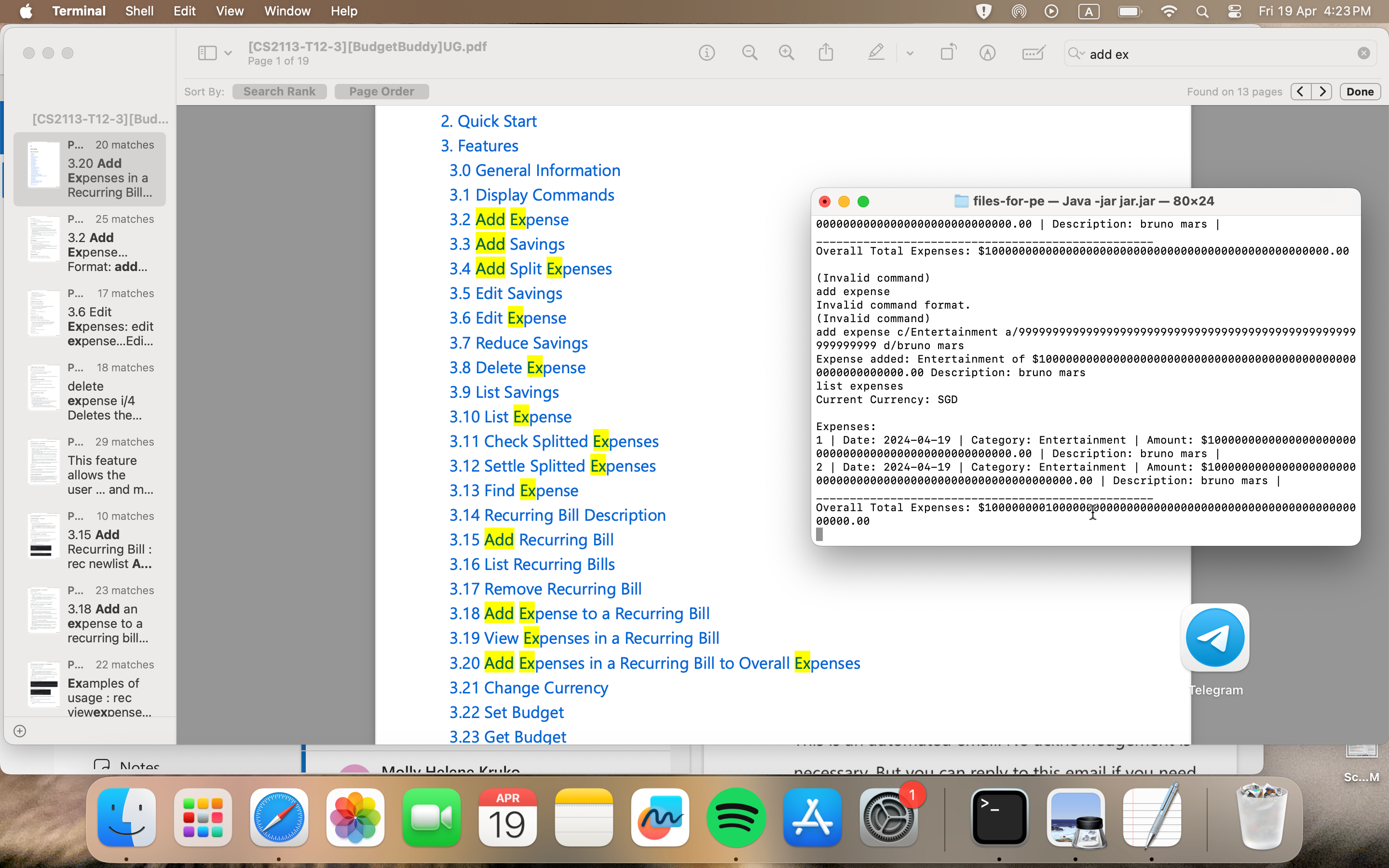Expand the highlight color dropdown arrow
The image size is (1389, 868).
[x=910, y=54]
